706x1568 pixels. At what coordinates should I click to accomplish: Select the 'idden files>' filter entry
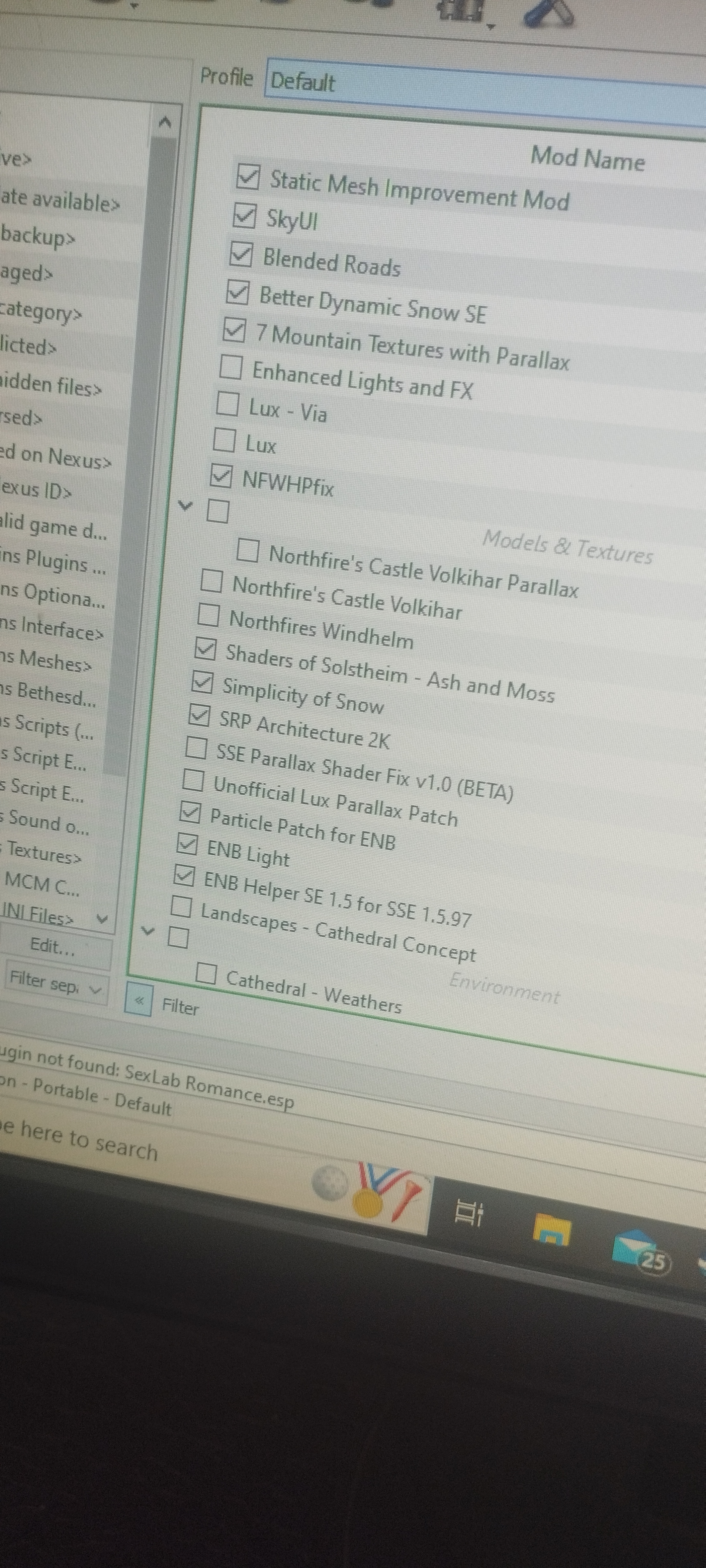click(x=50, y=385)
